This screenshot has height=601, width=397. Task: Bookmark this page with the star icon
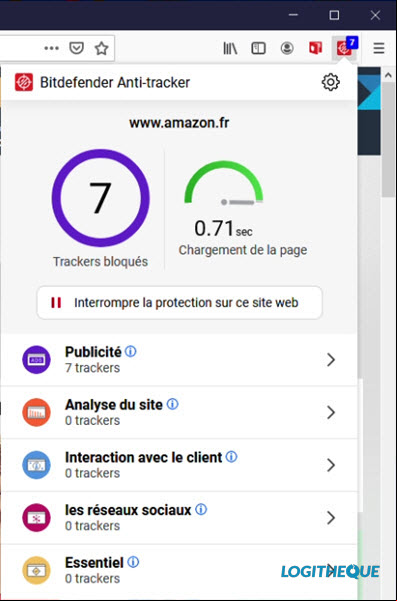(x=102, y=48)
